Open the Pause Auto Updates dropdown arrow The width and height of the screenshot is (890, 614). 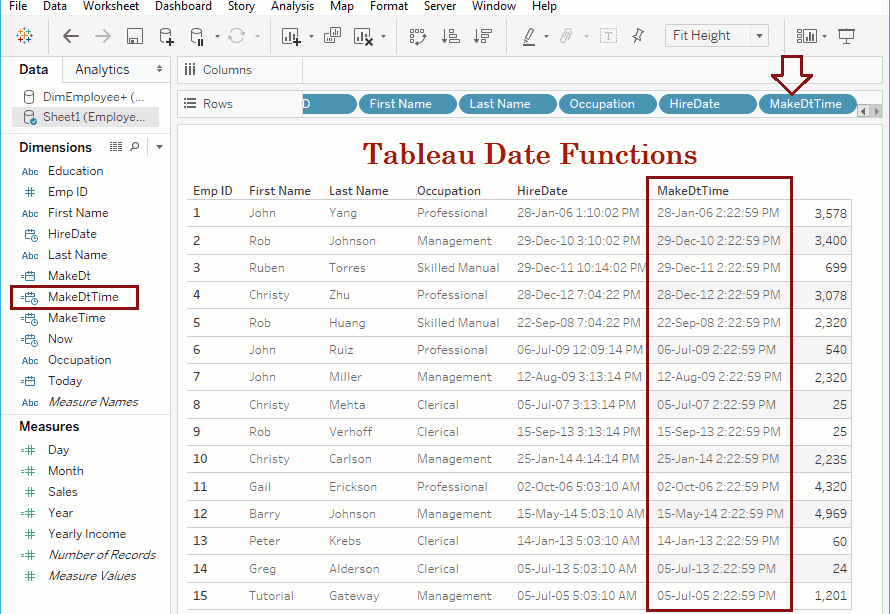click(217, 37)
